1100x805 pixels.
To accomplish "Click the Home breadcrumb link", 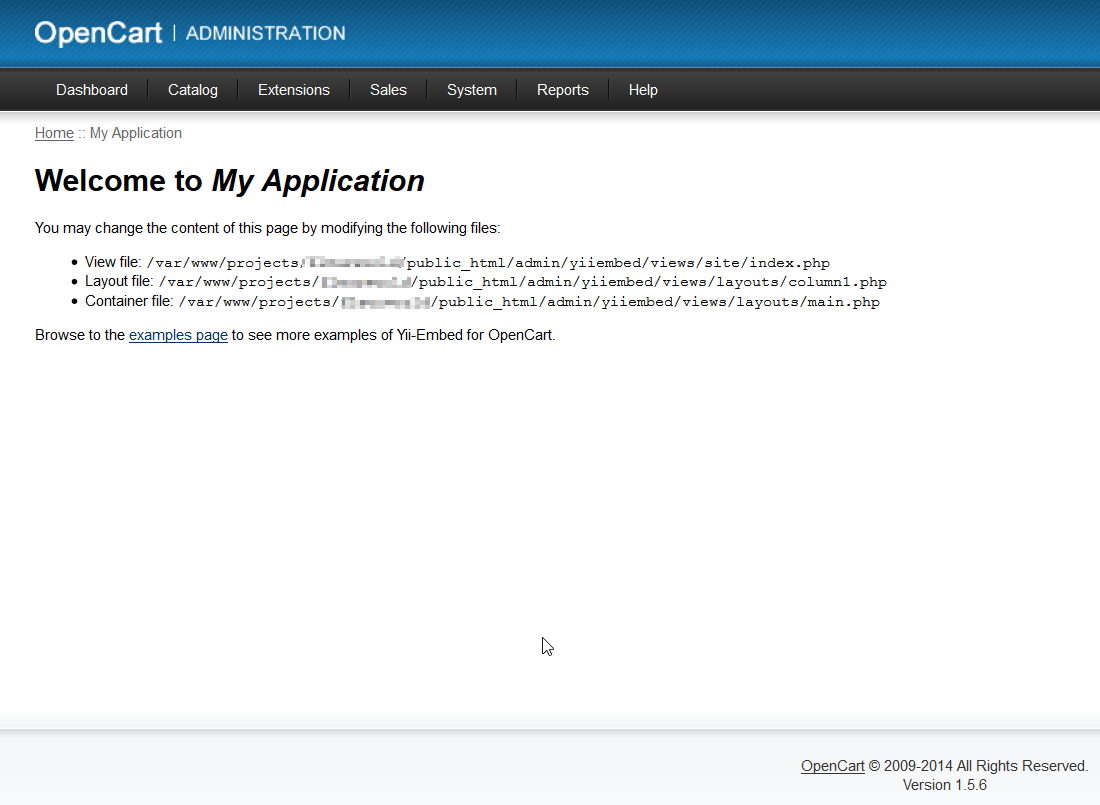I will [54, 133].
